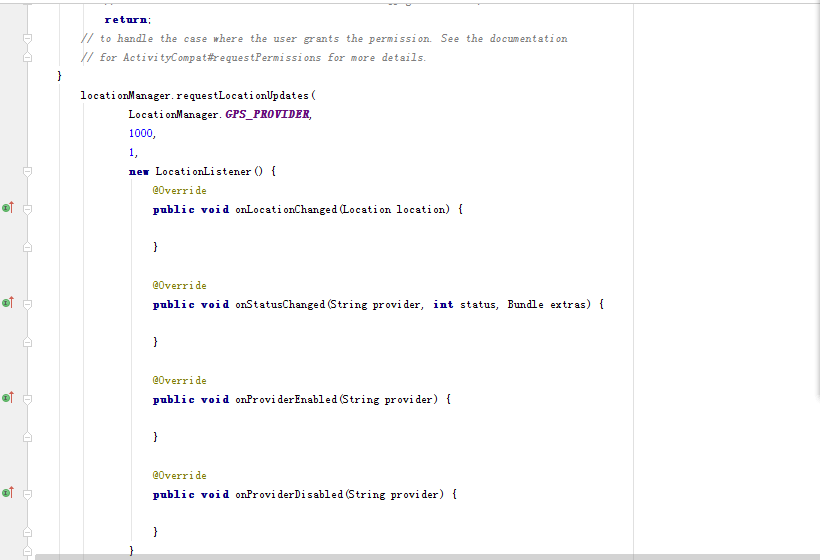The image size is (820, 560).
Task: Collapse the onProviderEnabled method fold marker
Action: [x=28, y=399]
